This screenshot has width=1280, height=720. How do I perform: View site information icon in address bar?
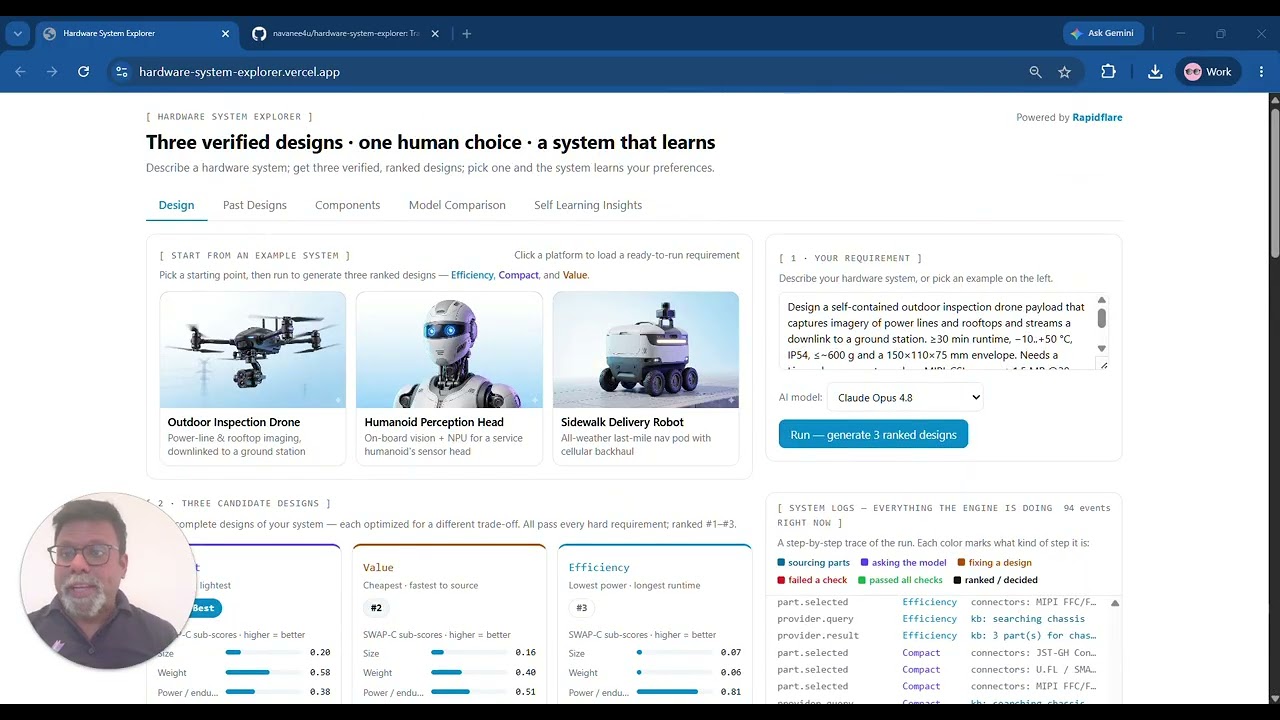122,72
